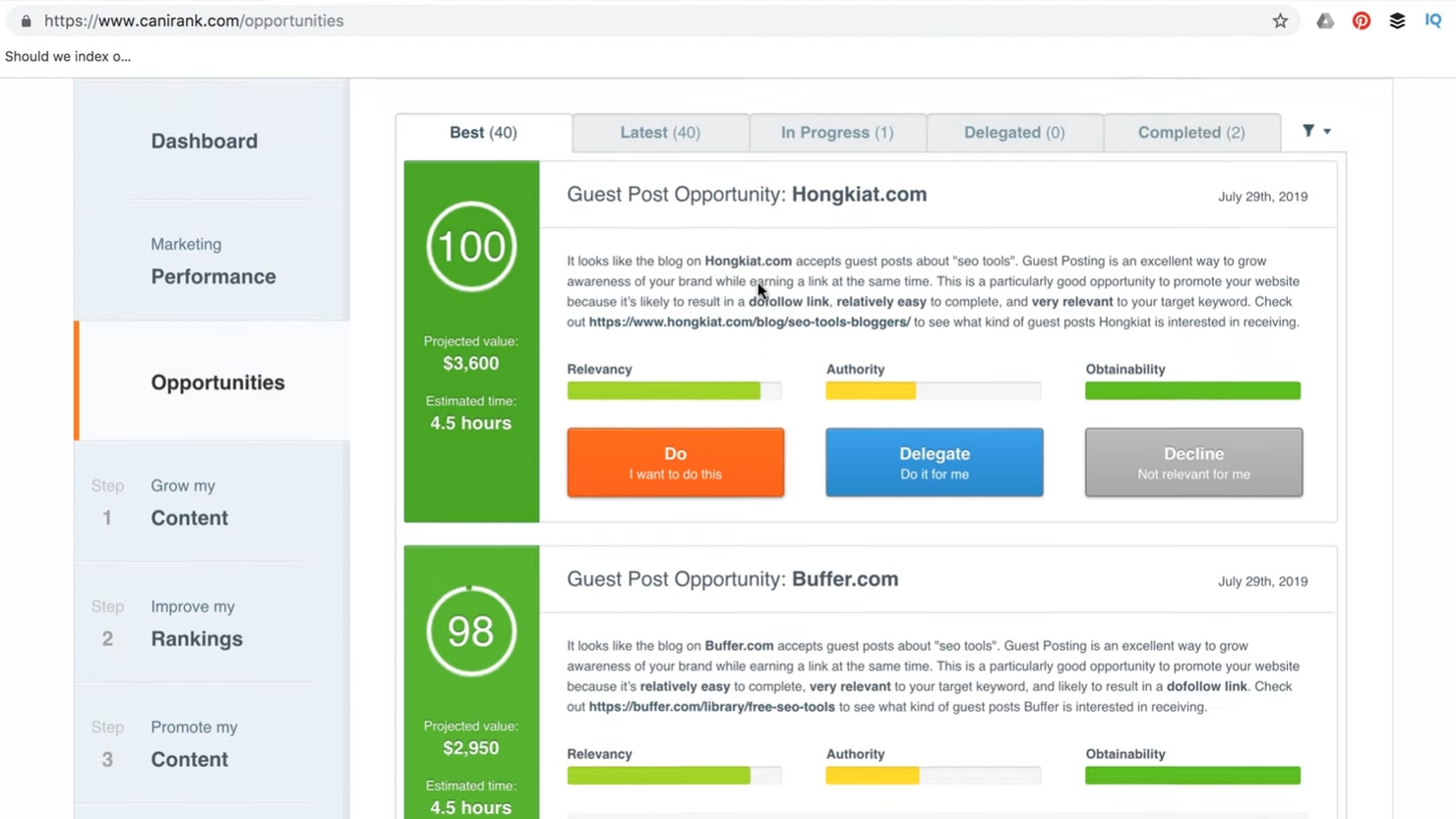The width and height of the screenshot is (1456, 819).
Task: Go to Marketing Performance
Action: (x=212, y=261)
